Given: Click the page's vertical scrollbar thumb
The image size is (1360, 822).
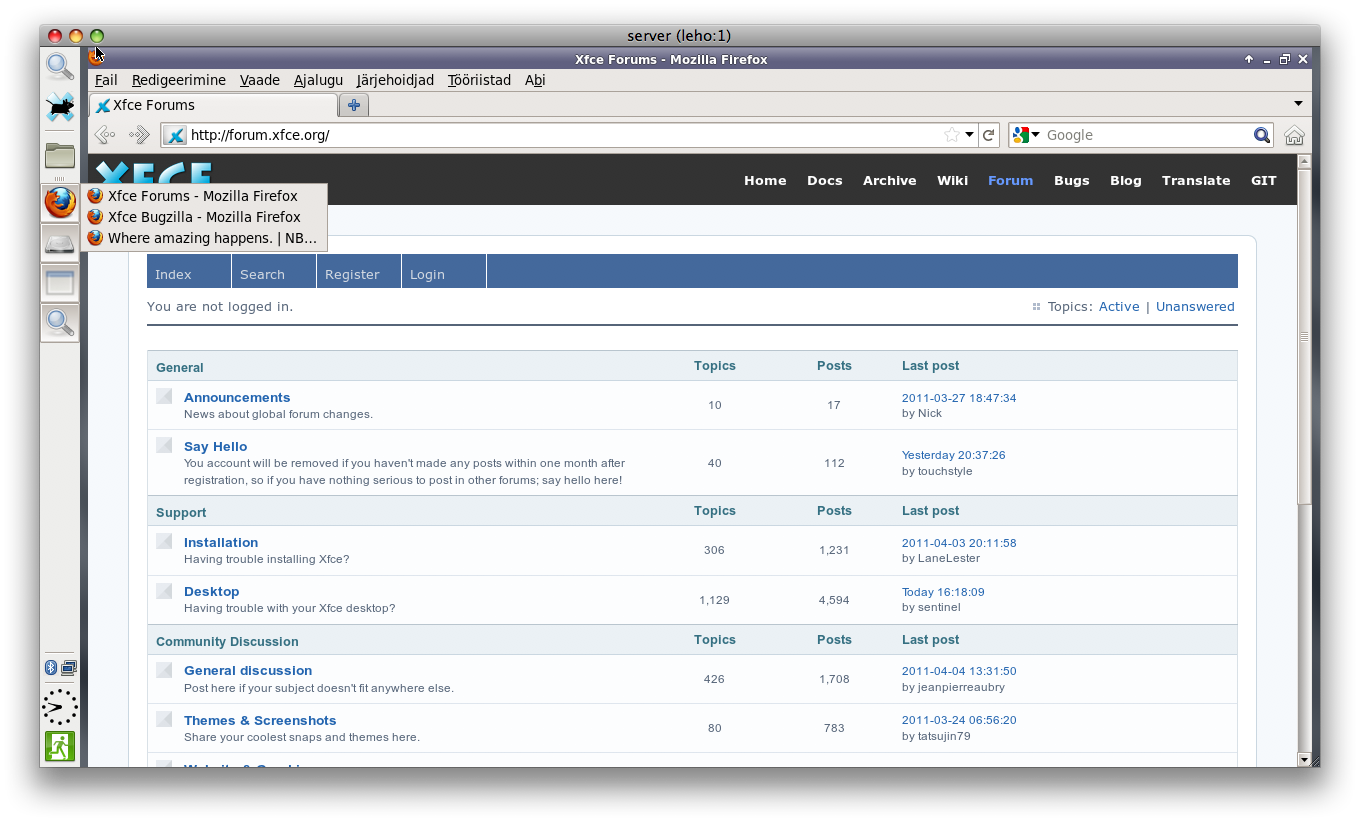Looking at the screenshot, I should tap(1304, 335).
